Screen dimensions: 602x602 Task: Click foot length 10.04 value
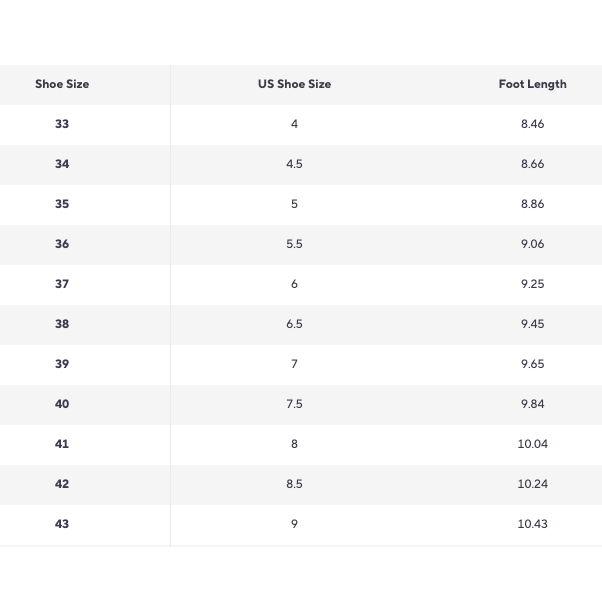(532, 444)
